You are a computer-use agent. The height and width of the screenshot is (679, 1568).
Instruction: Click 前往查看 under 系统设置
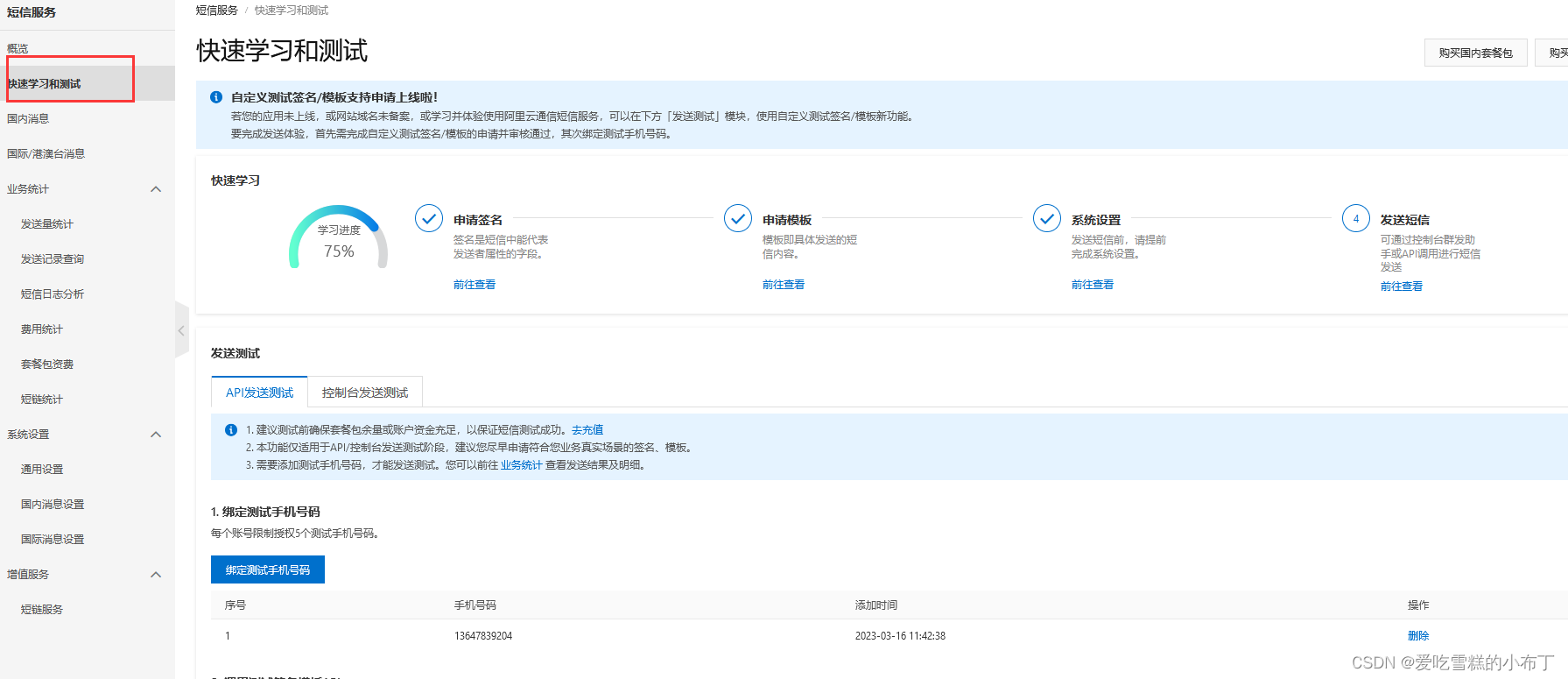[1093, 285]
